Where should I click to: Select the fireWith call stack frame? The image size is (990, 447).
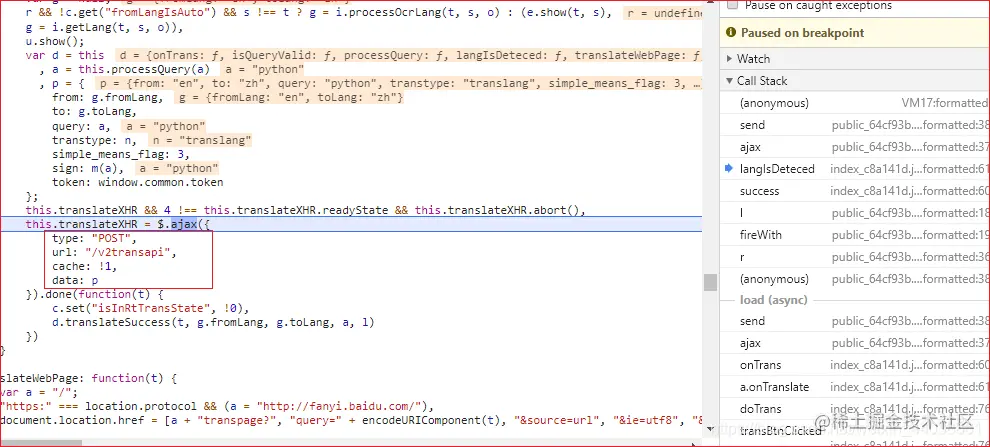pyautogui.click(x=761, y=235)
